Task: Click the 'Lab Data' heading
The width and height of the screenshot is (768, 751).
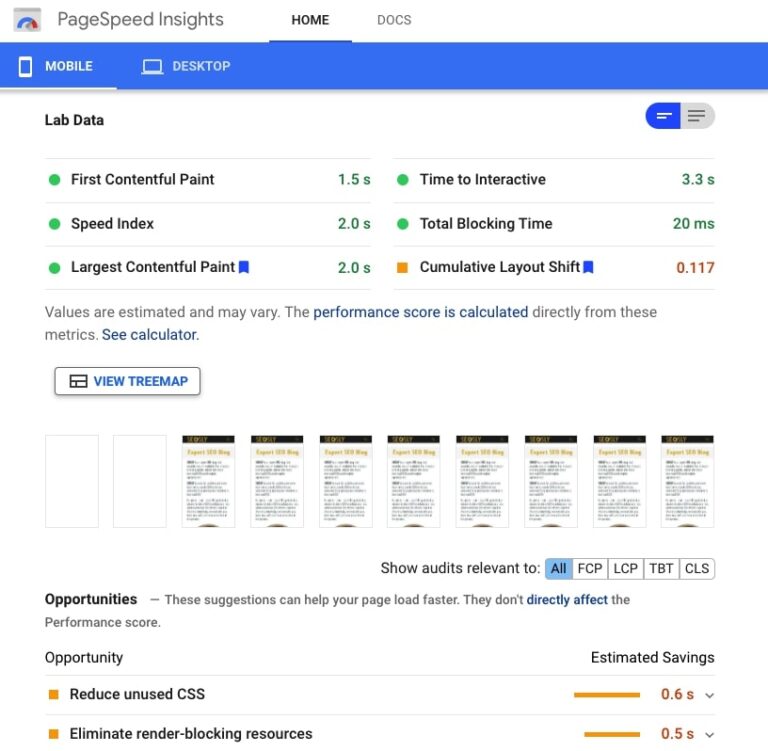Action: click(x=74, y=120)
